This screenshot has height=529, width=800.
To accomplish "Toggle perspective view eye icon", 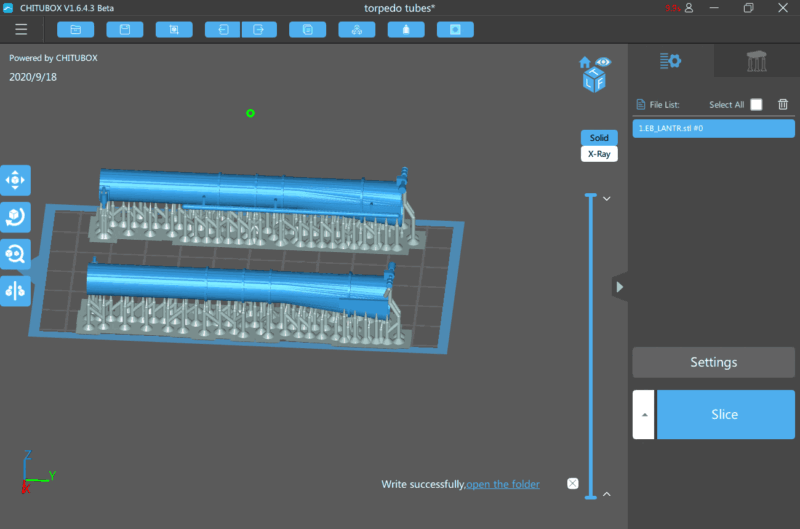I will pyautogui.click(x=604, y=62).
